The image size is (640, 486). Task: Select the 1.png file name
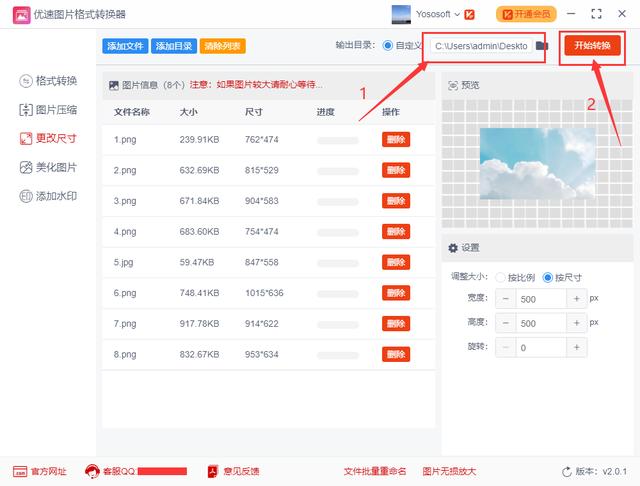[125, 140]
